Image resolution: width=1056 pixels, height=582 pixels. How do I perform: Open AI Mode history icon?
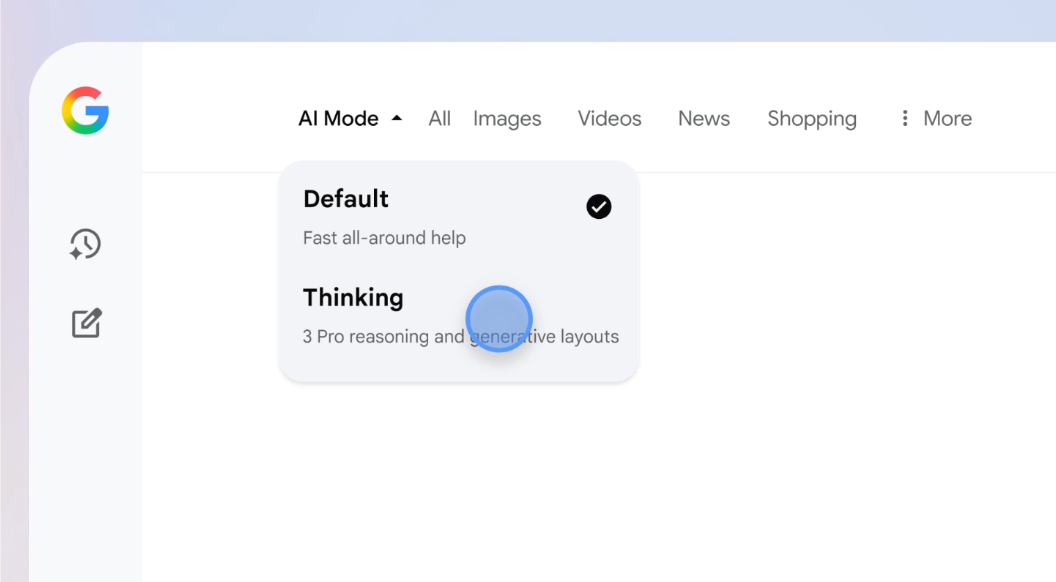coord(85,244)
